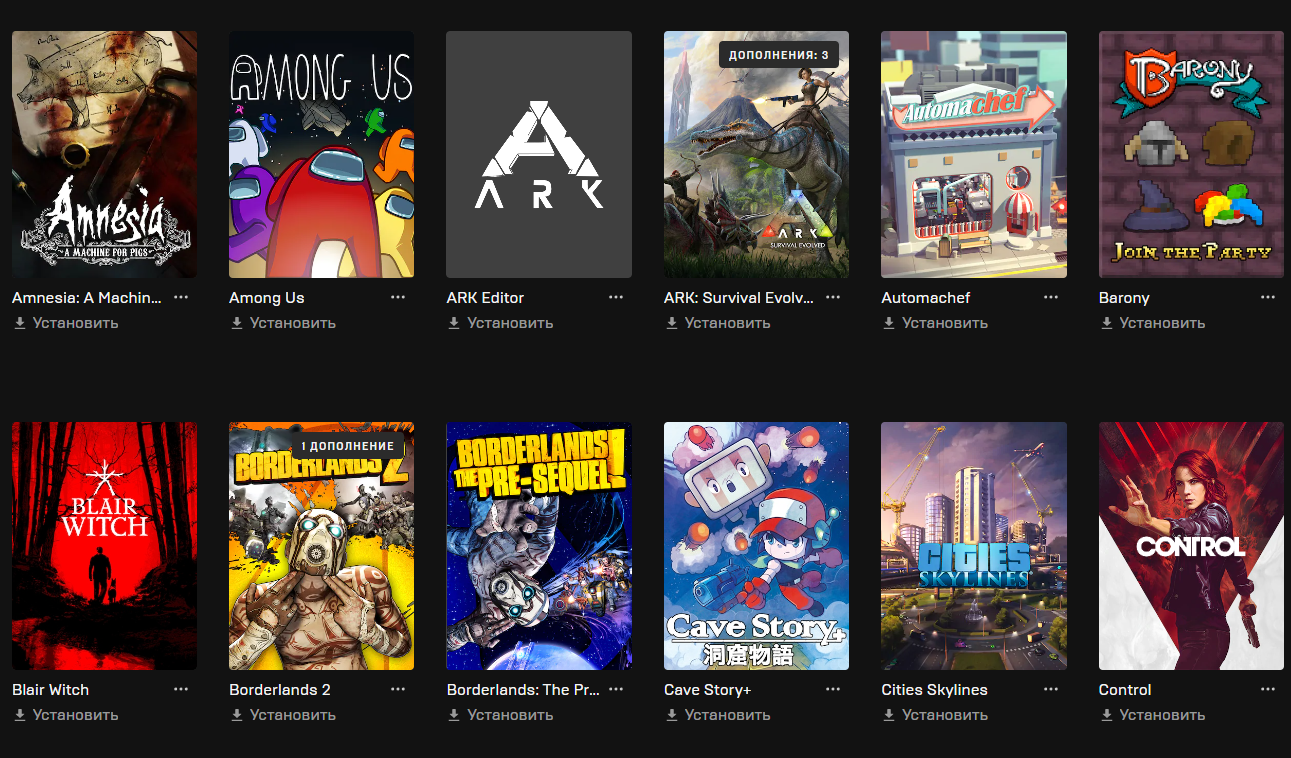Click Установить under Blair Witch
Screen dimensions: 1291x758
click(x=66, y=715)
